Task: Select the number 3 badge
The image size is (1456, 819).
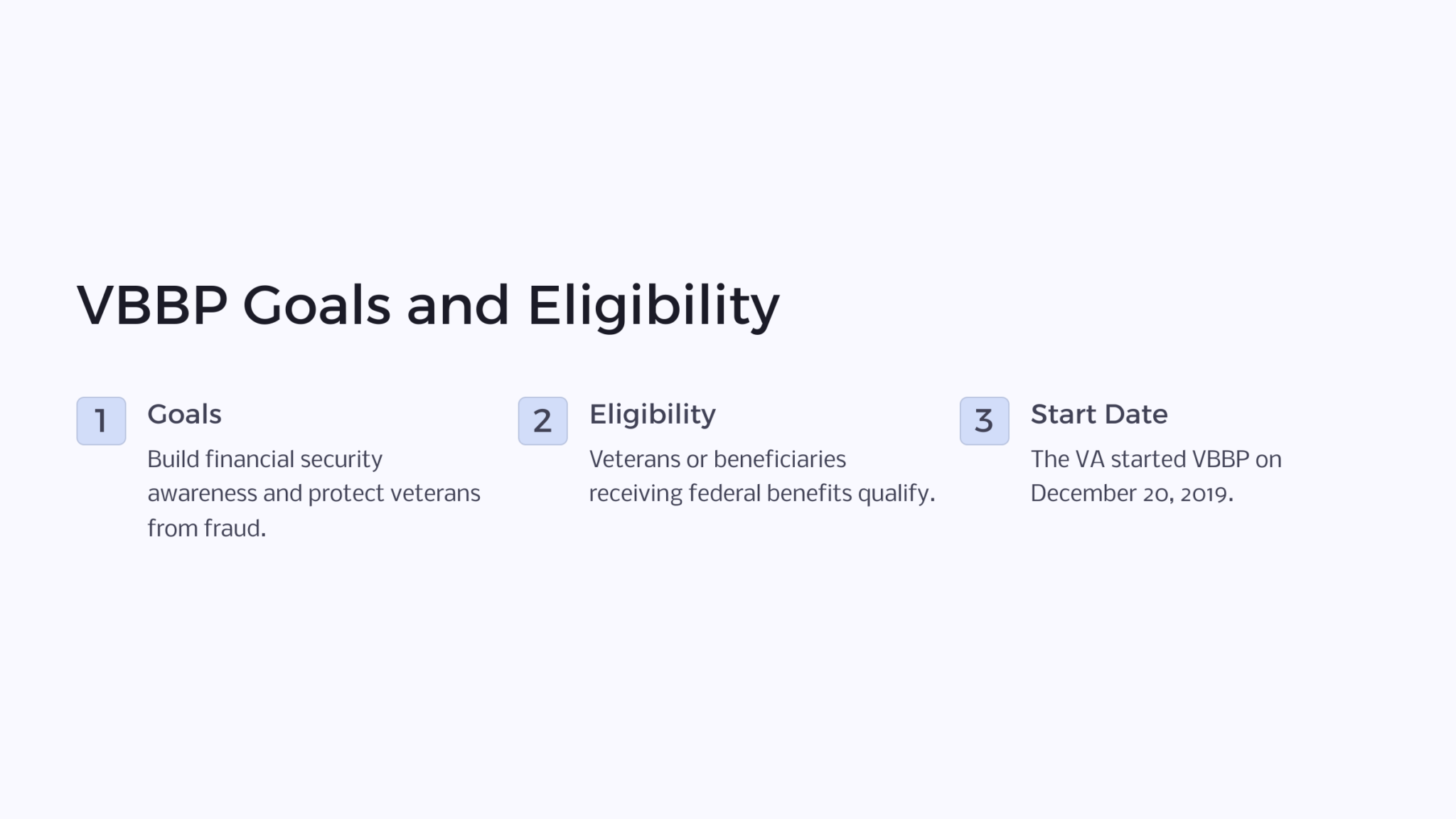Action: tap(984, 421)
